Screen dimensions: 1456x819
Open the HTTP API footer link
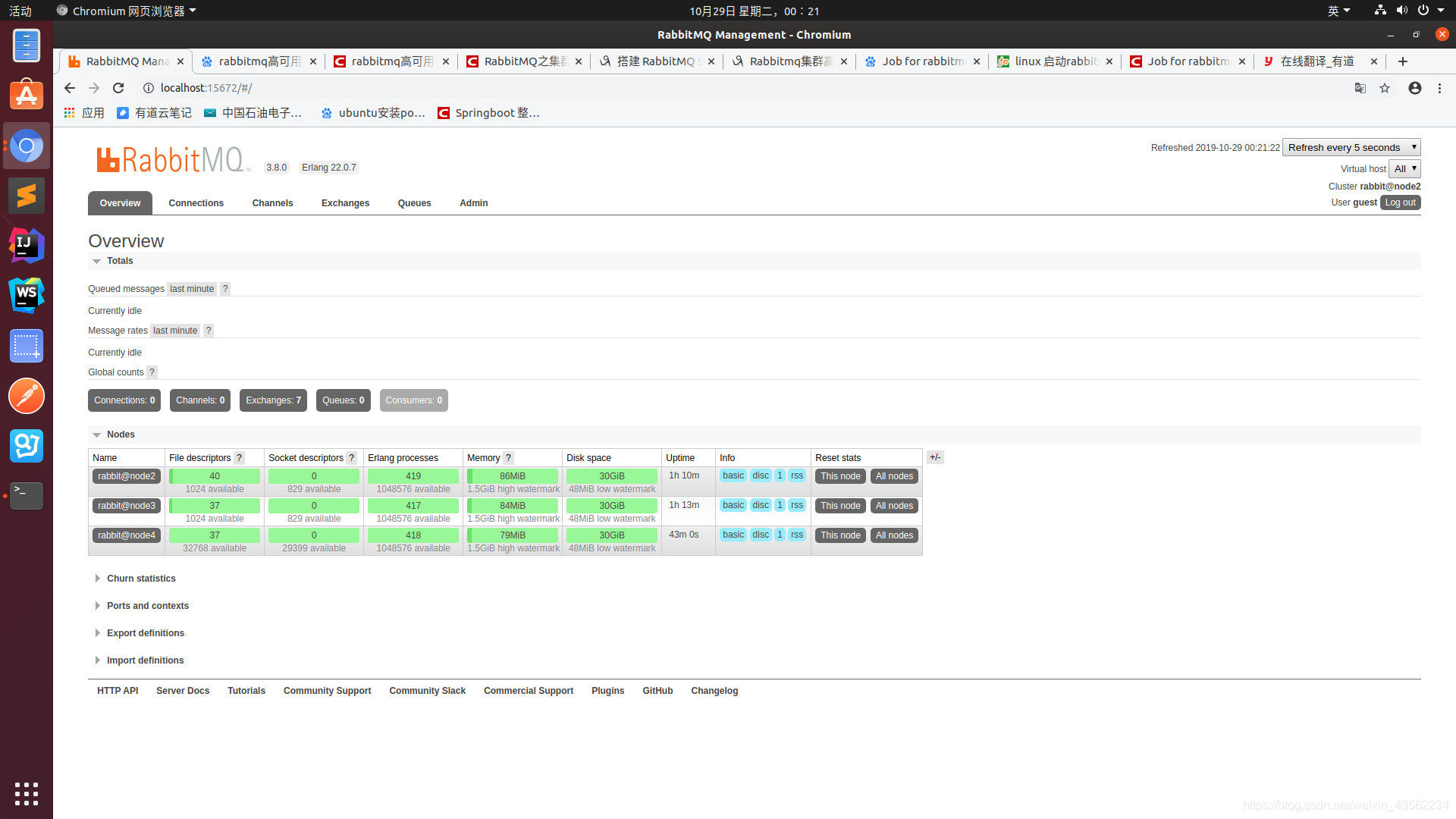point(118,691)
